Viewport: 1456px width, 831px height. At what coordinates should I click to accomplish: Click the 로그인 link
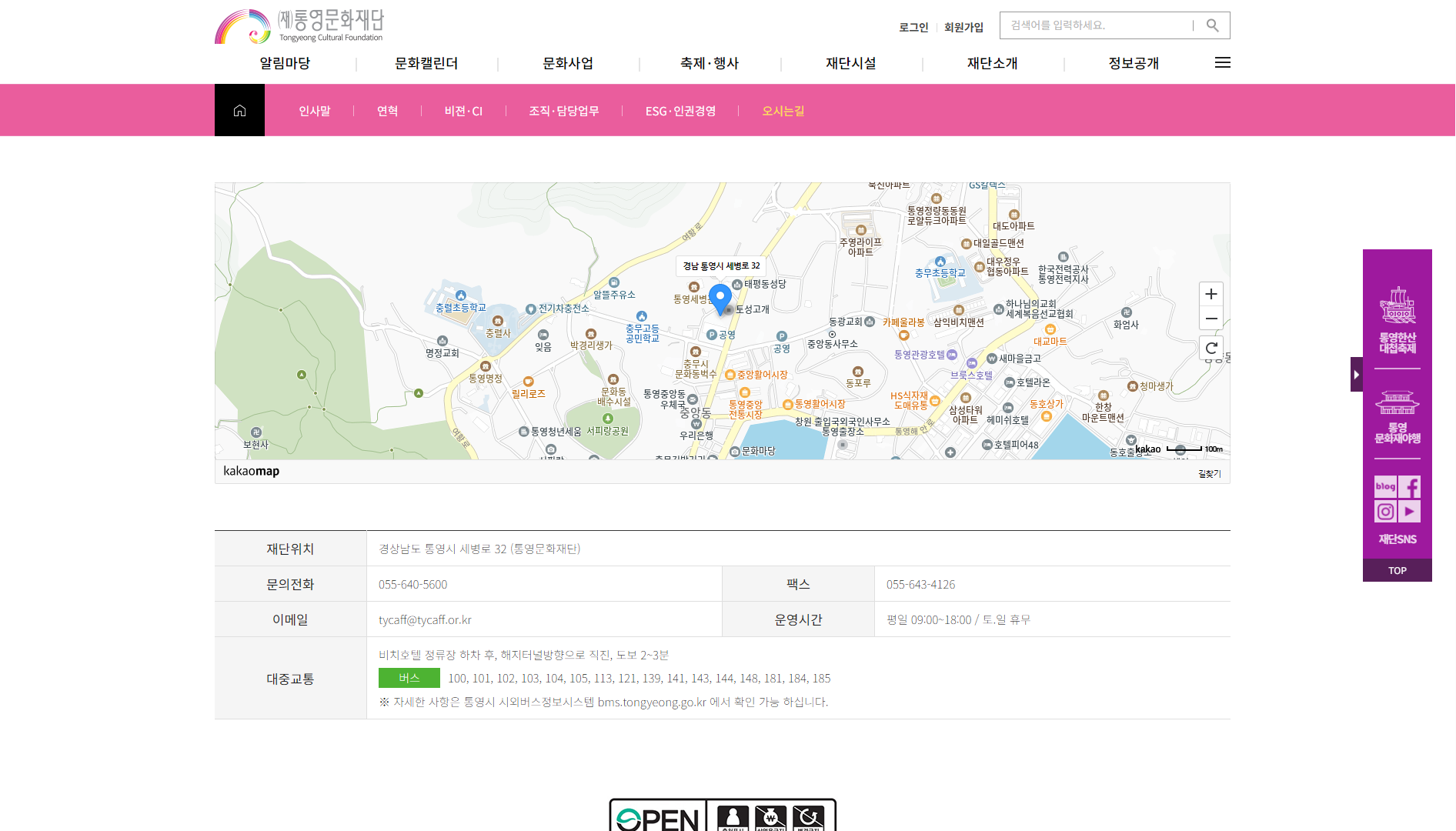pos(913,27)
